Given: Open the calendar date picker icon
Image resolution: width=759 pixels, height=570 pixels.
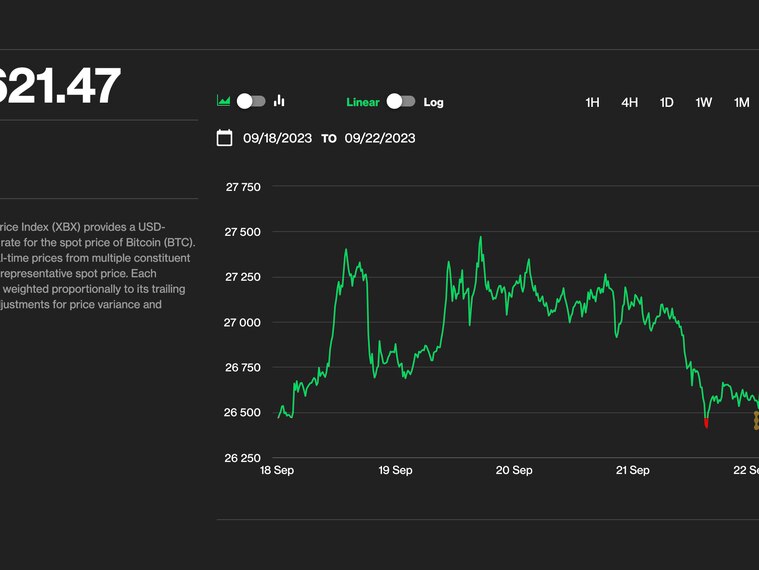Looking at the screenshot, I should coord(225,138).
